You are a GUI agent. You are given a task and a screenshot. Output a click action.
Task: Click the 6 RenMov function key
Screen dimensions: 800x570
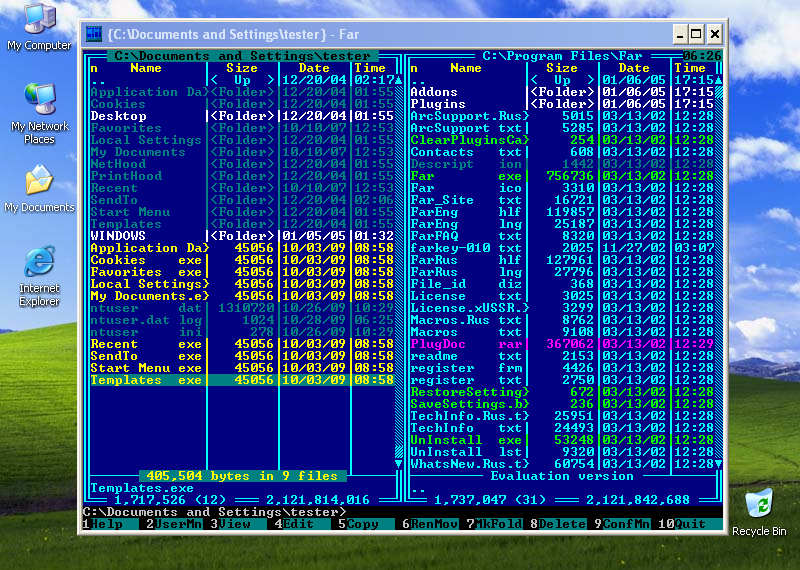coord(430,524)
